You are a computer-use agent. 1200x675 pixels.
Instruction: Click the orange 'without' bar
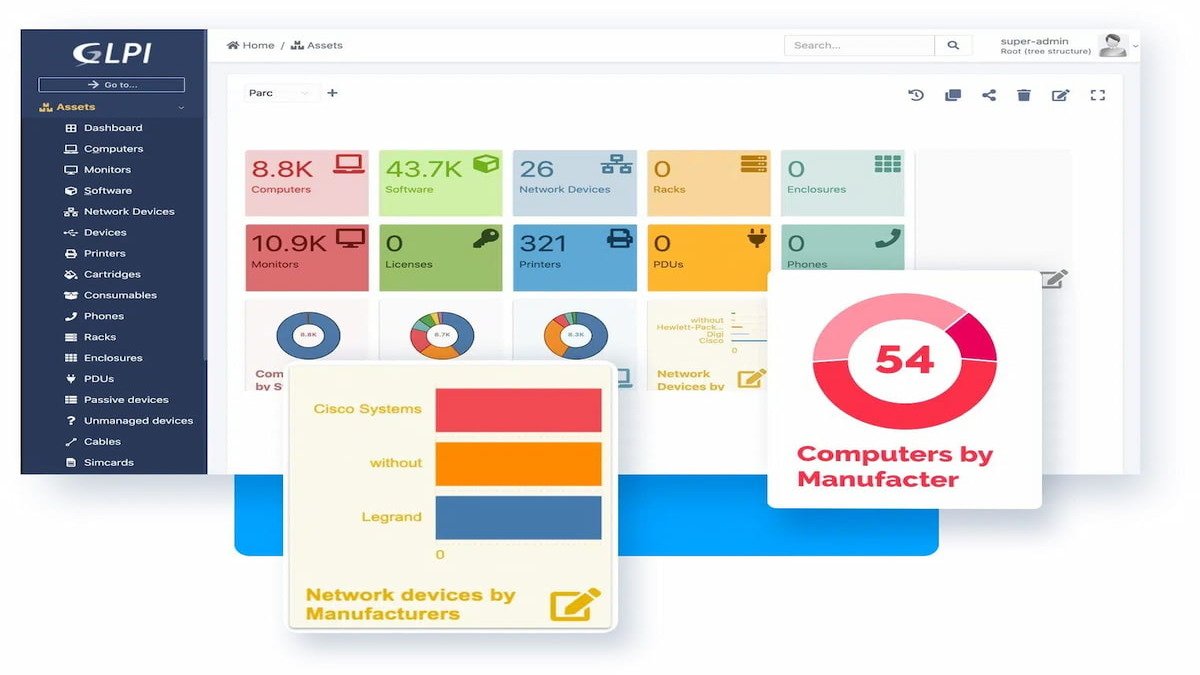point(518,464)
